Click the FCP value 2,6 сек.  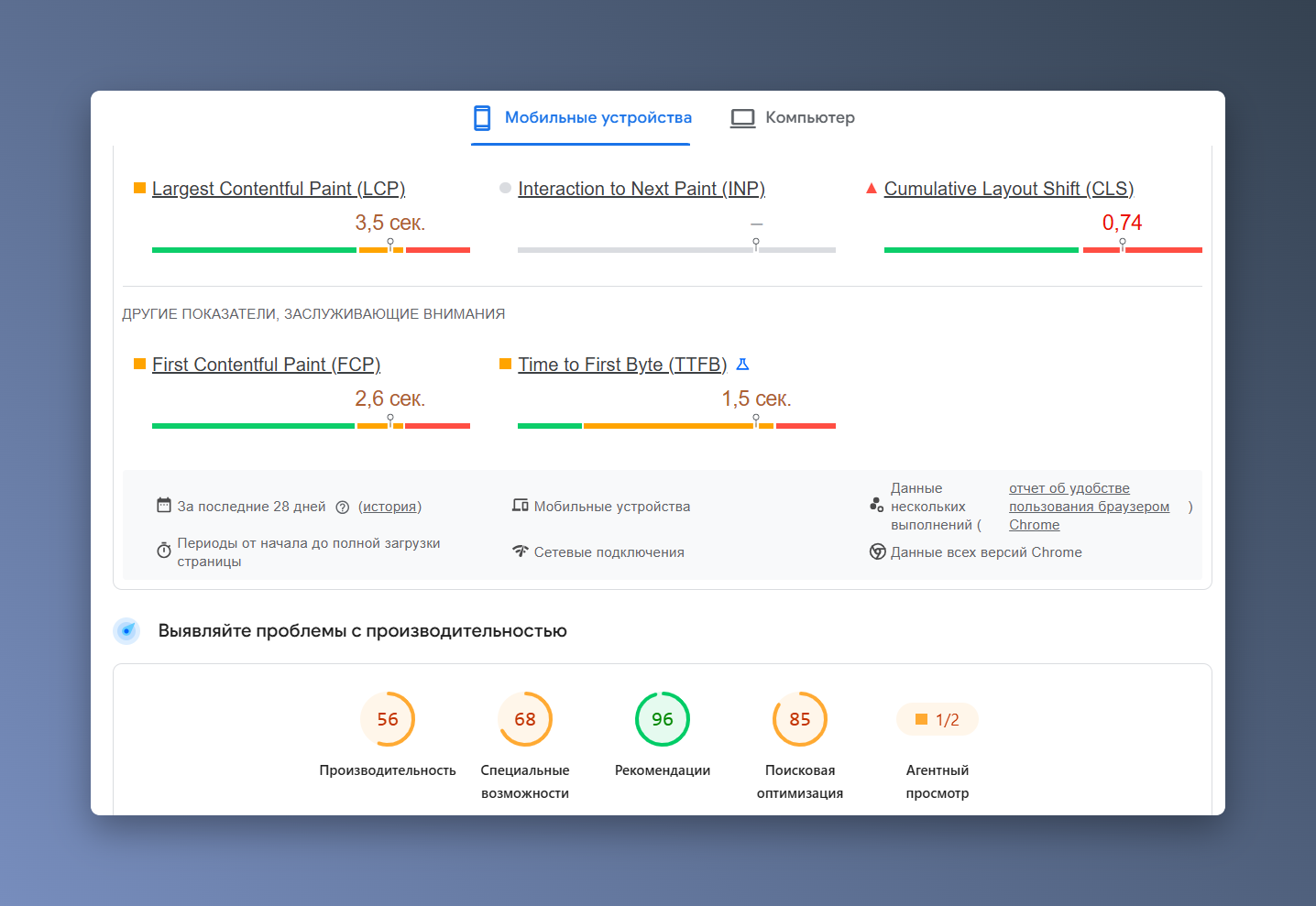[390, 398]
